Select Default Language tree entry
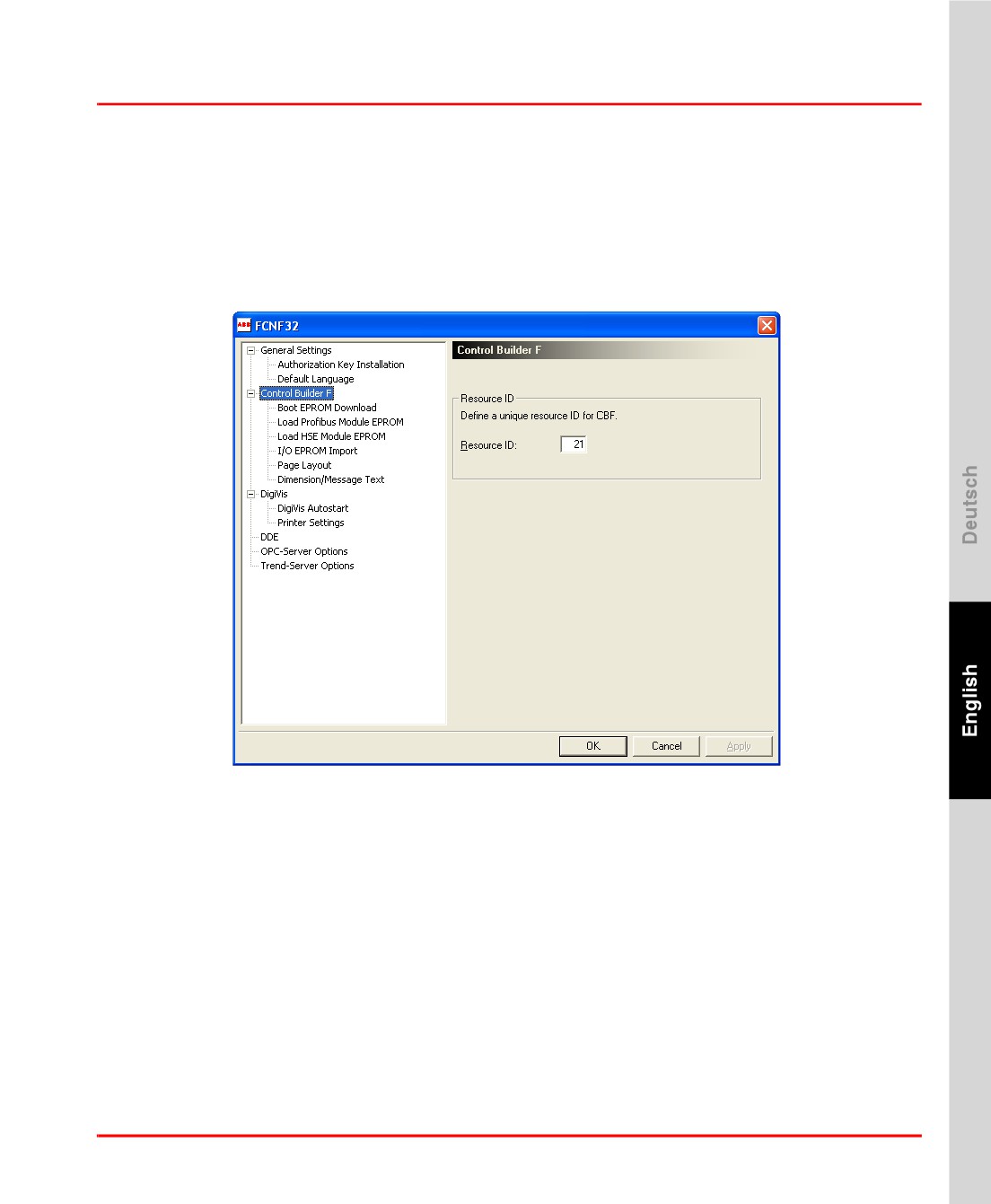The image size is (991, 1204). [x=316, y=380]
